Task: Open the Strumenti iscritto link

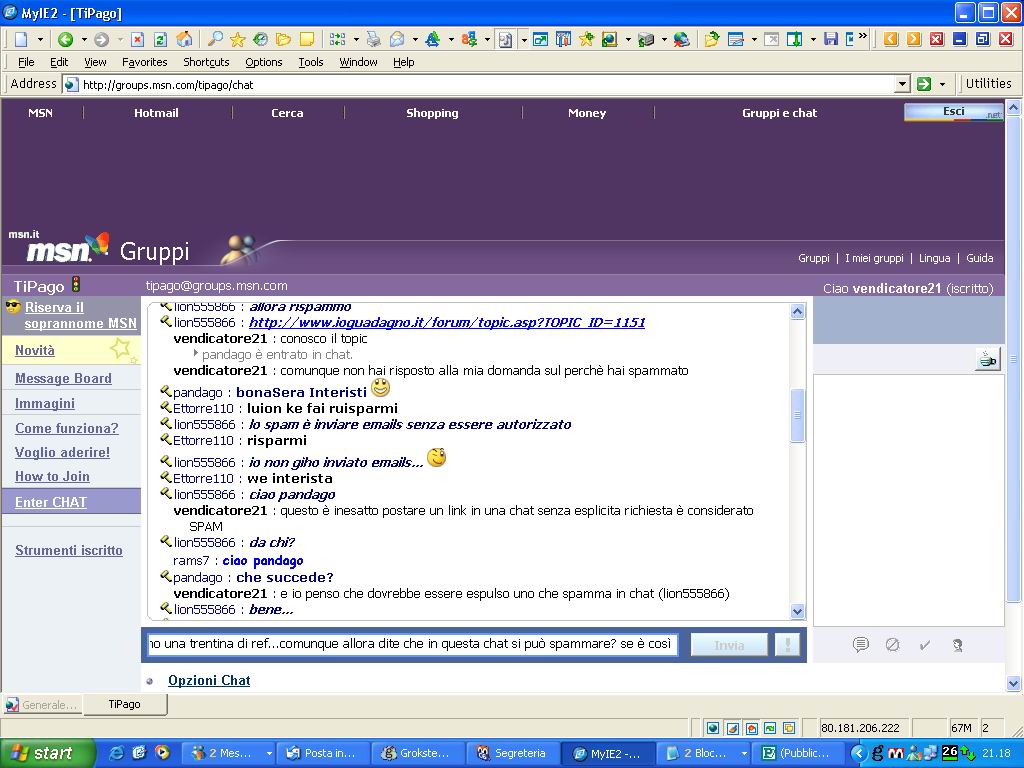Action: 69,550
